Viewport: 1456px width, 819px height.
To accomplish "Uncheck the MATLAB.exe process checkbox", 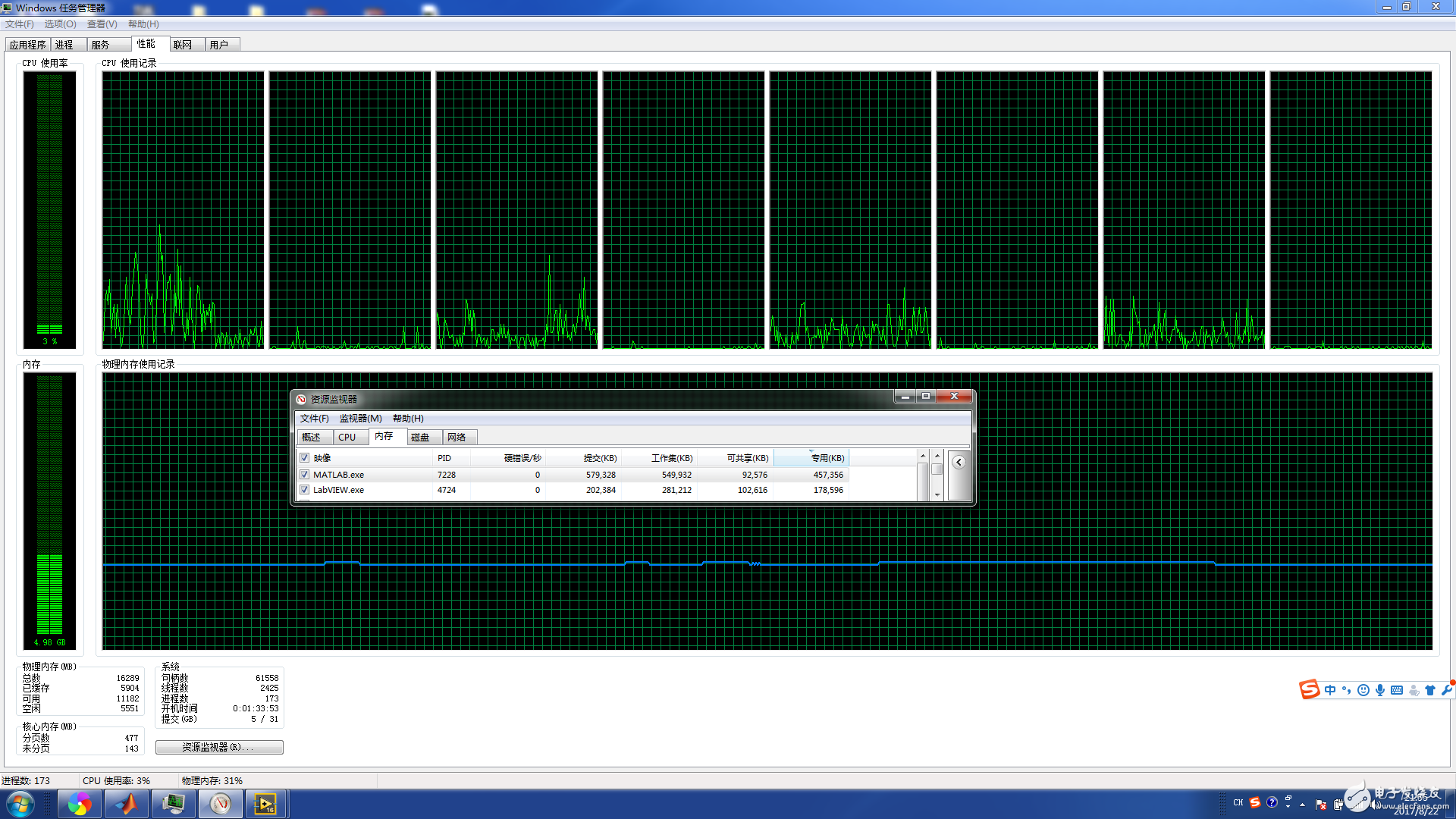I will 304,475.
